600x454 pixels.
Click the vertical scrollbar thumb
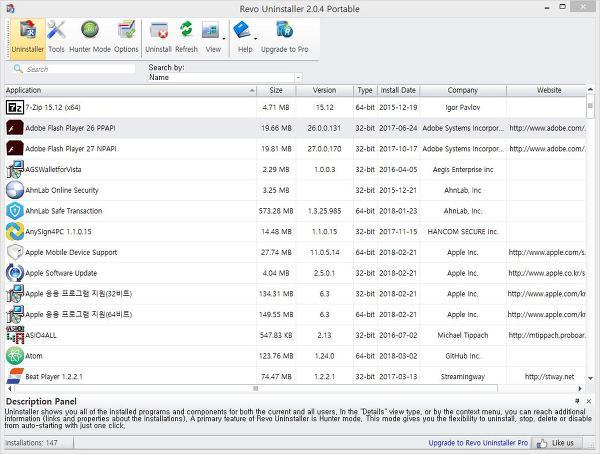590,106
